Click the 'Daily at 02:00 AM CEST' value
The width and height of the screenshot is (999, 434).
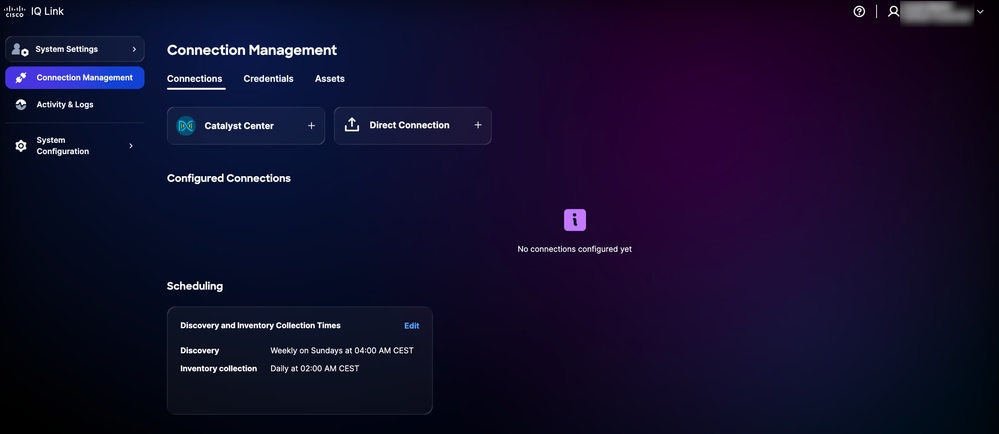[315, 368]
